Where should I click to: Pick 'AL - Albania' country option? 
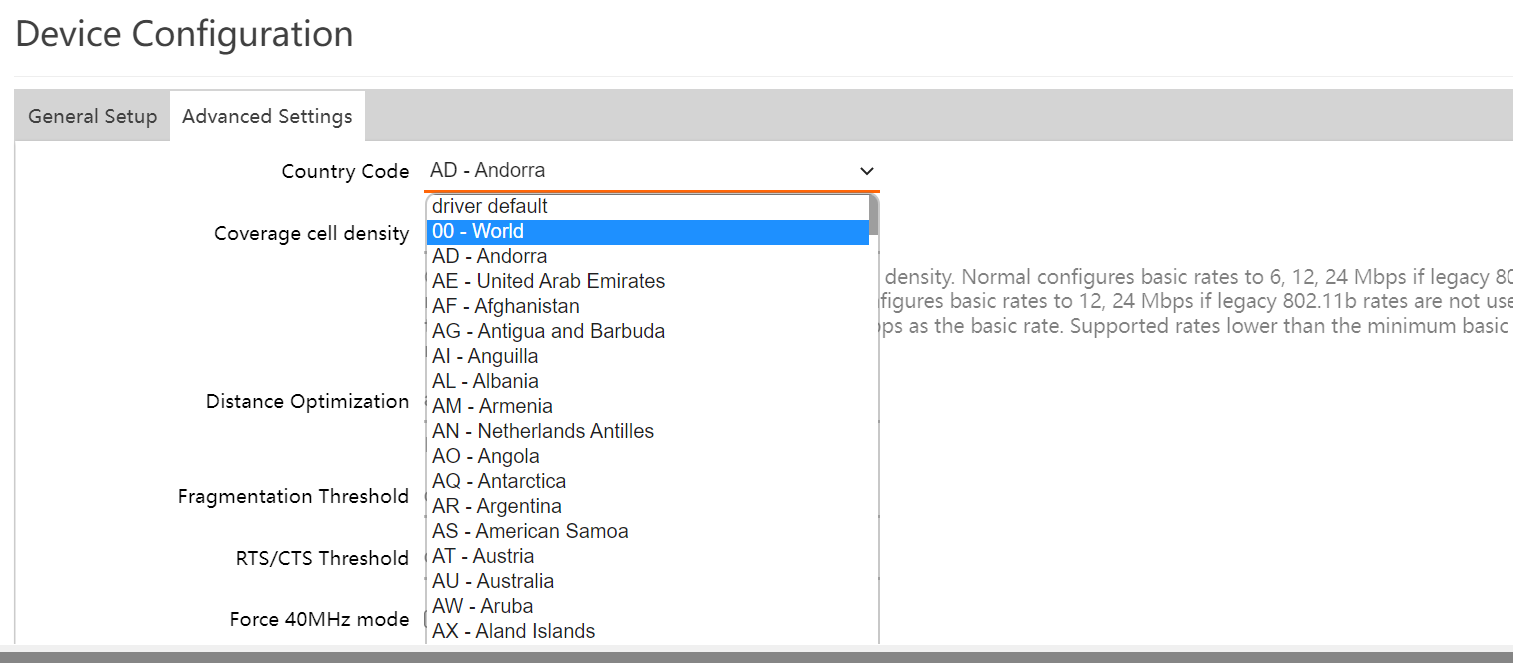(x=485, y=381)
